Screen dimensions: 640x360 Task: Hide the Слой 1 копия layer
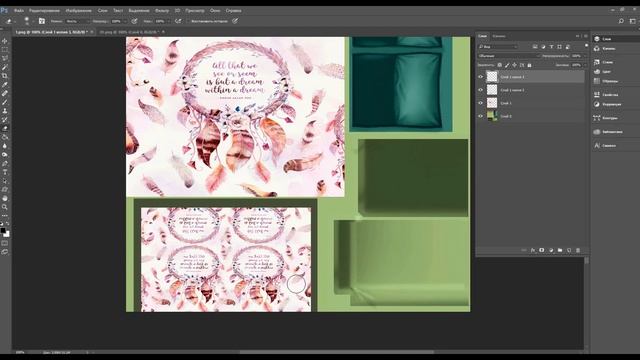[x=480, y=90]
